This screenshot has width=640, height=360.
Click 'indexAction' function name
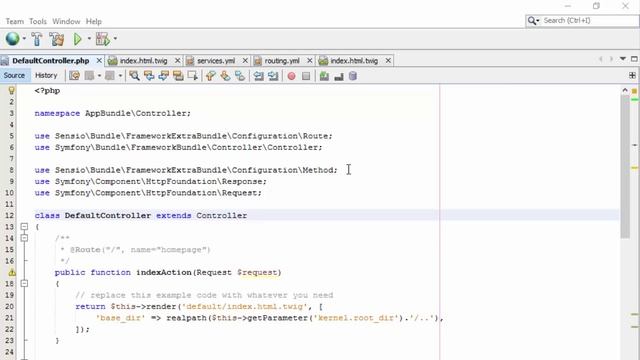[x=164, y=272]
